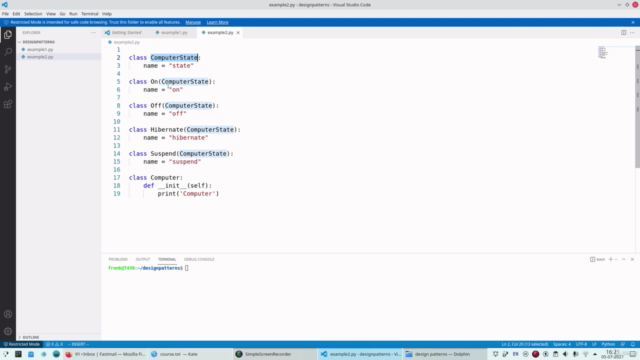Open the Extensions view
Viewport: 640px width, 360px height.
click(8, 104)
